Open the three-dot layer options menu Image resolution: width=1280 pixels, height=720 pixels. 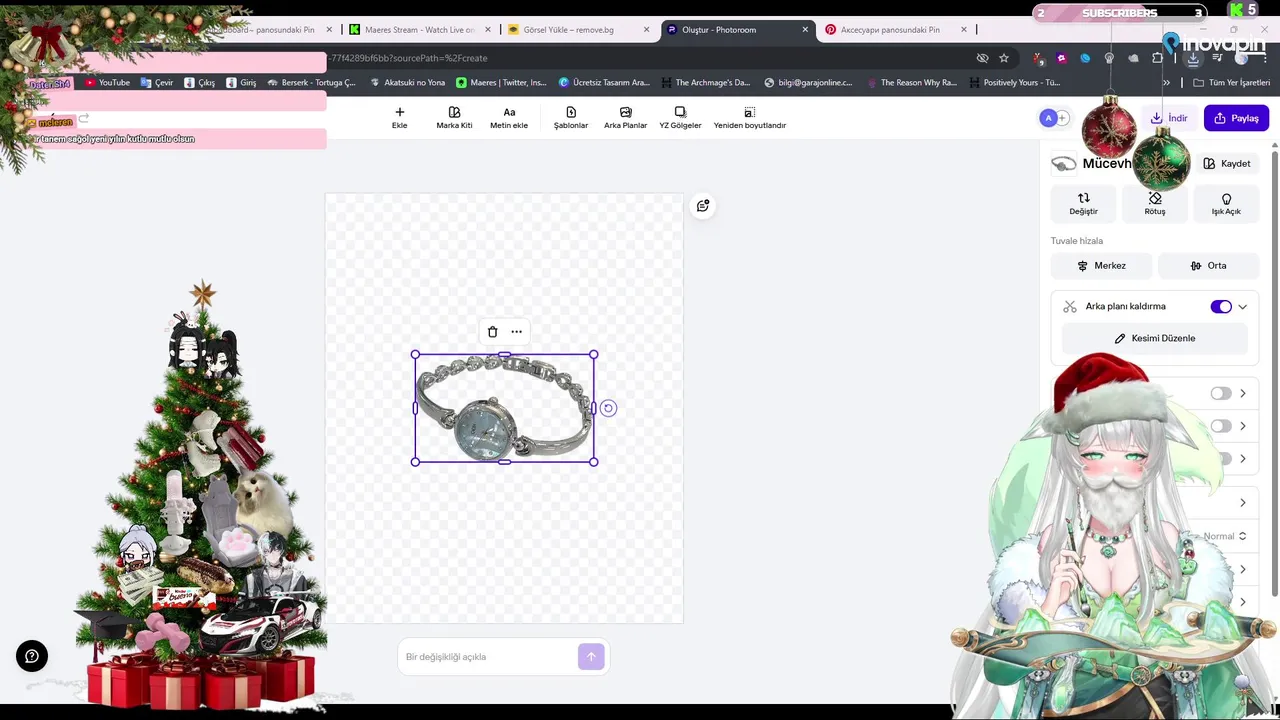[516, 332]
